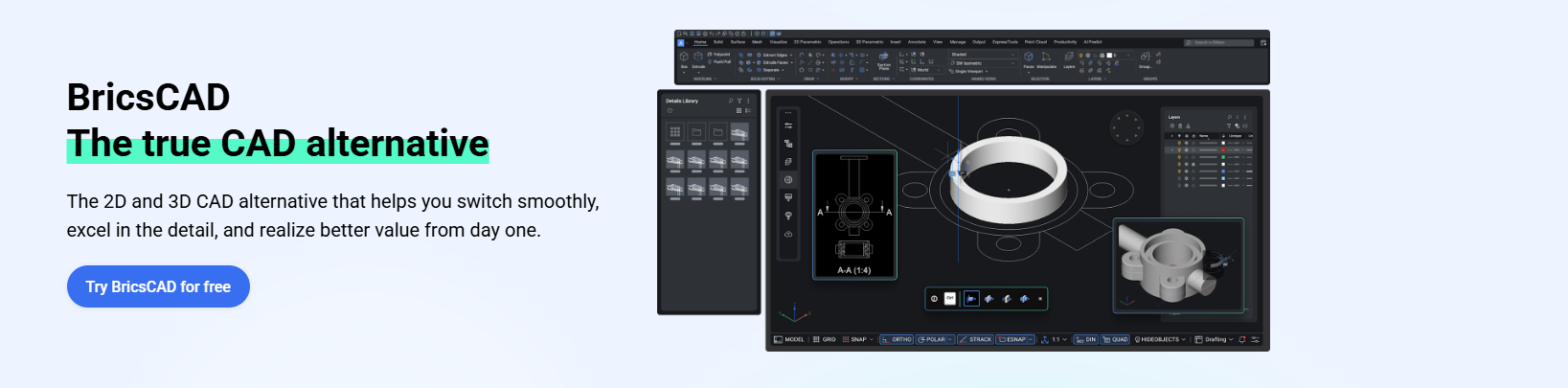
Task: Open the ESNAP options arrow
Action: [1032, 339]
